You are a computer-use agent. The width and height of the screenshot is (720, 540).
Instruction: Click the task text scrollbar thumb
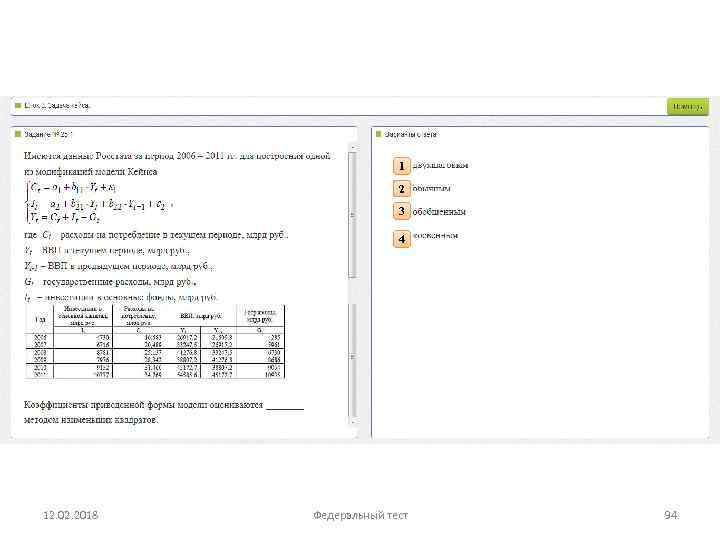coord(352,215)
